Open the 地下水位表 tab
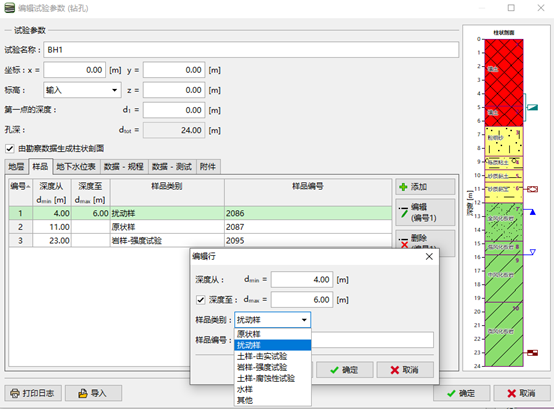 pos(76,167)
